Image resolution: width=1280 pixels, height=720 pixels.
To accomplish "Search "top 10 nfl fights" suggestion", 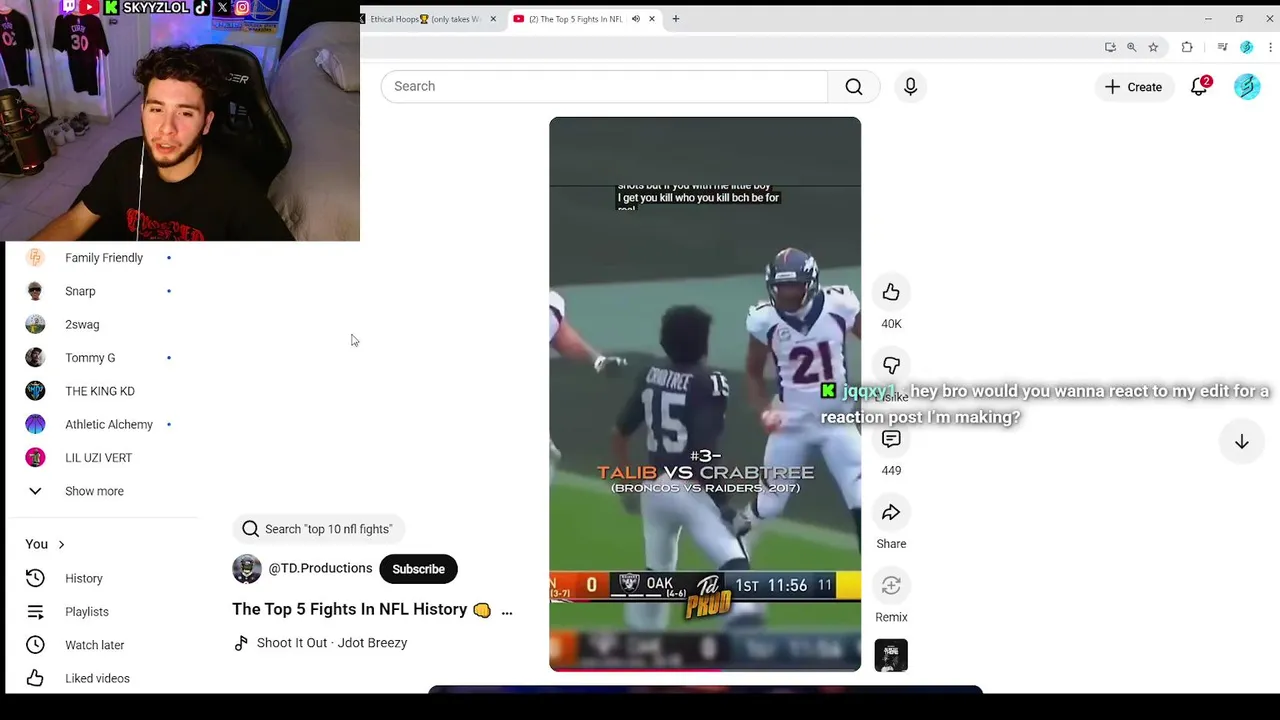I will pos(317,529).
